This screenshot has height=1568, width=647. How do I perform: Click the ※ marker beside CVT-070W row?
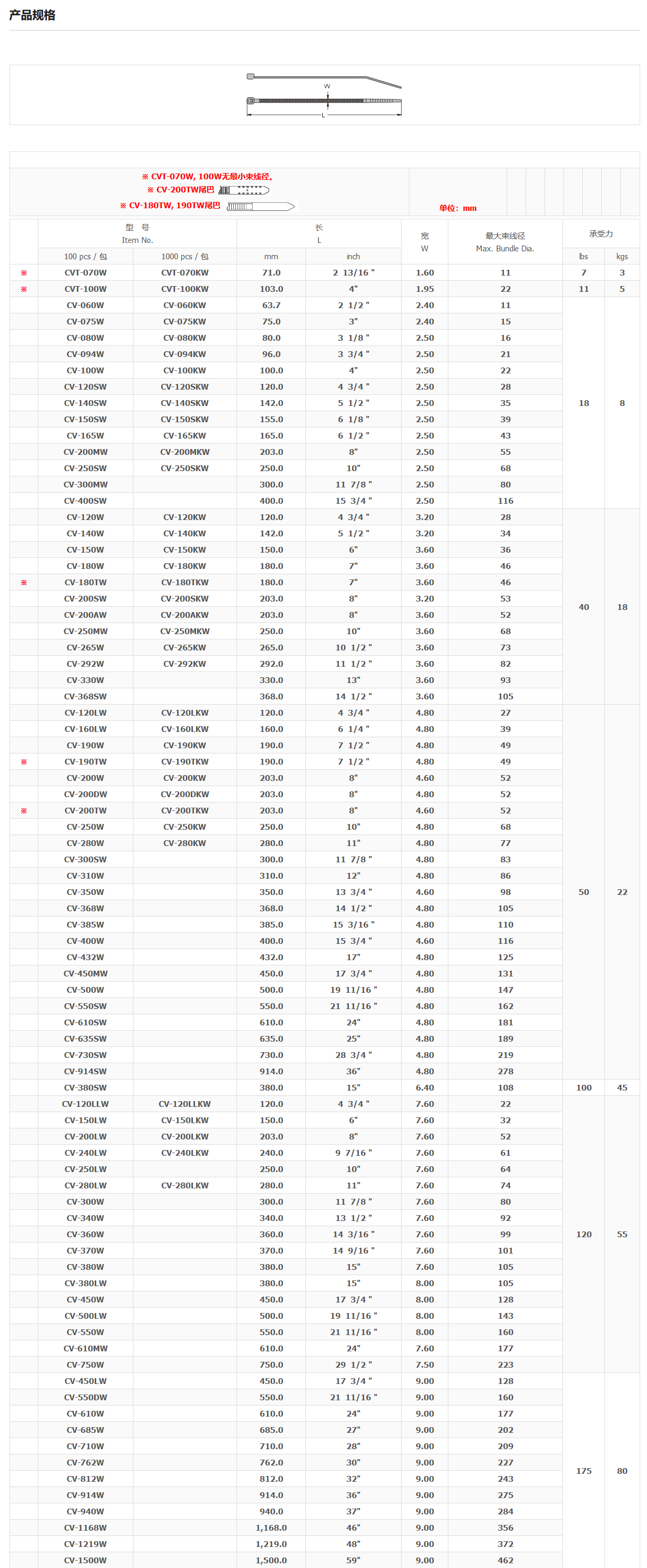coord(24,273)
